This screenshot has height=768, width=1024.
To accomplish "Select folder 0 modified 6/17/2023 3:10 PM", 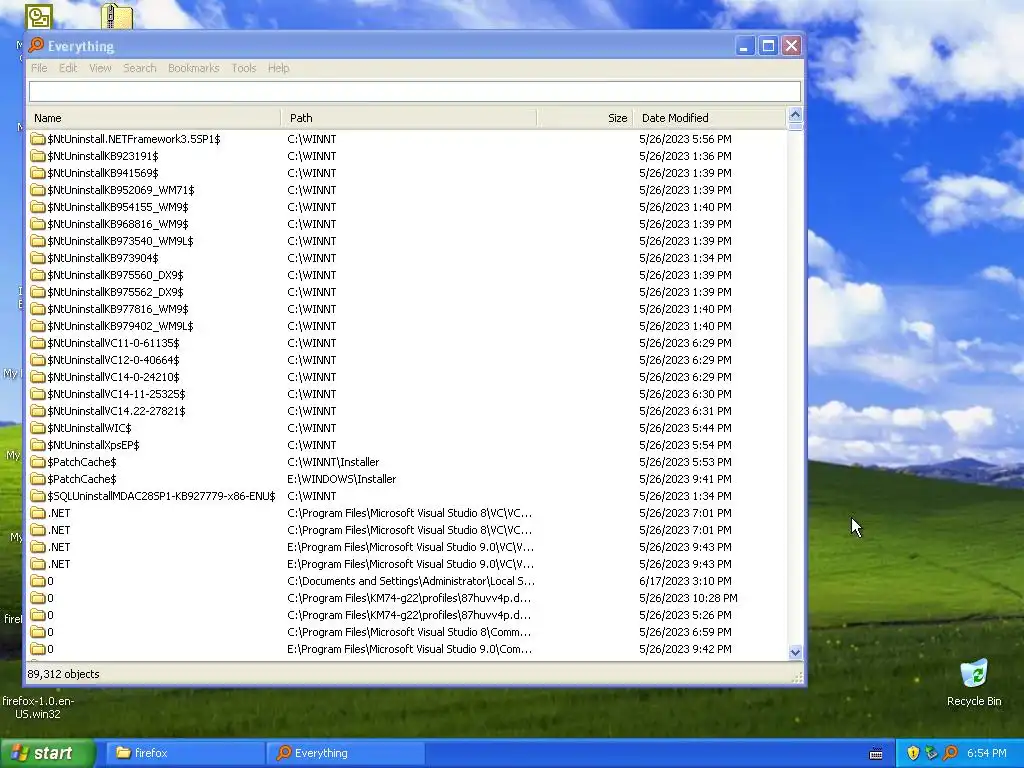I will click(x=38, y=581).
